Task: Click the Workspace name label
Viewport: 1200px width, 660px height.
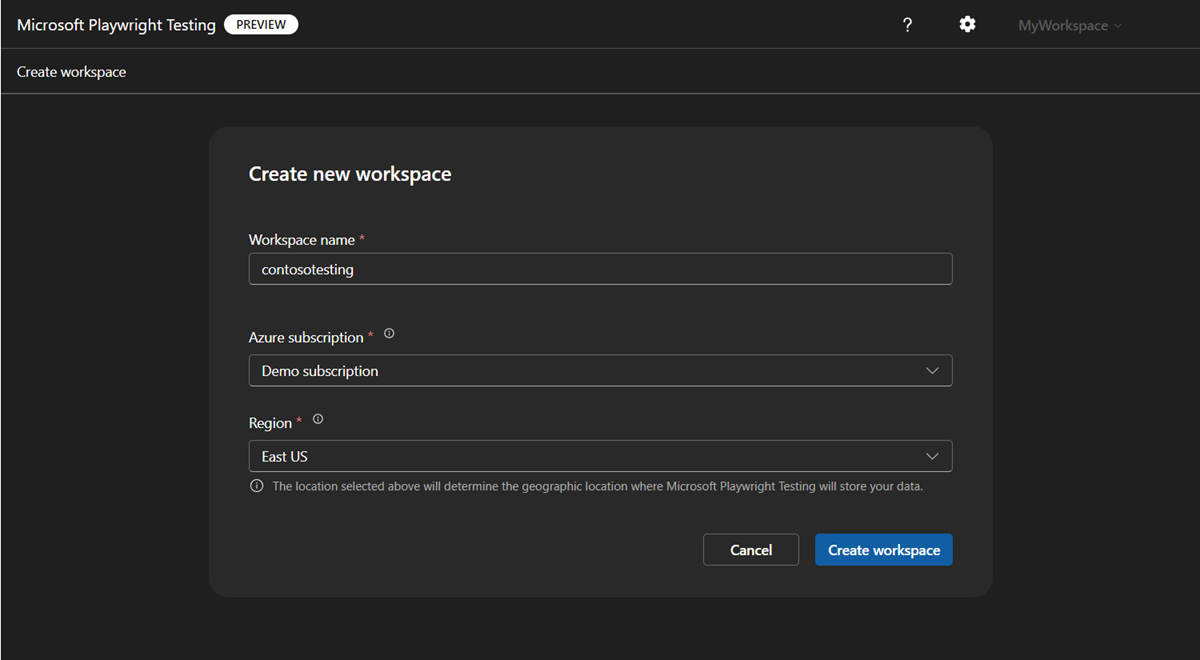Action: (x=300, y=239)
